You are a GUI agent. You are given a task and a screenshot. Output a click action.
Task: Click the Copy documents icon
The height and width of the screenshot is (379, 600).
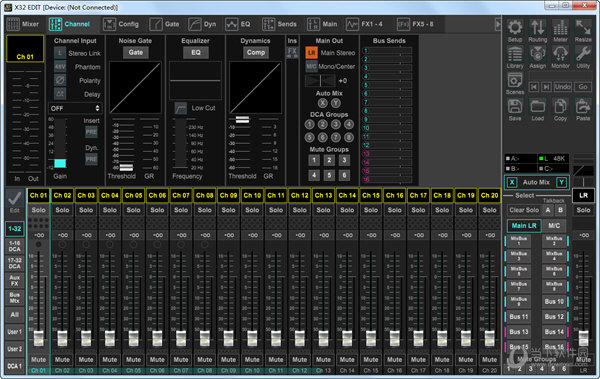point(560,107)
